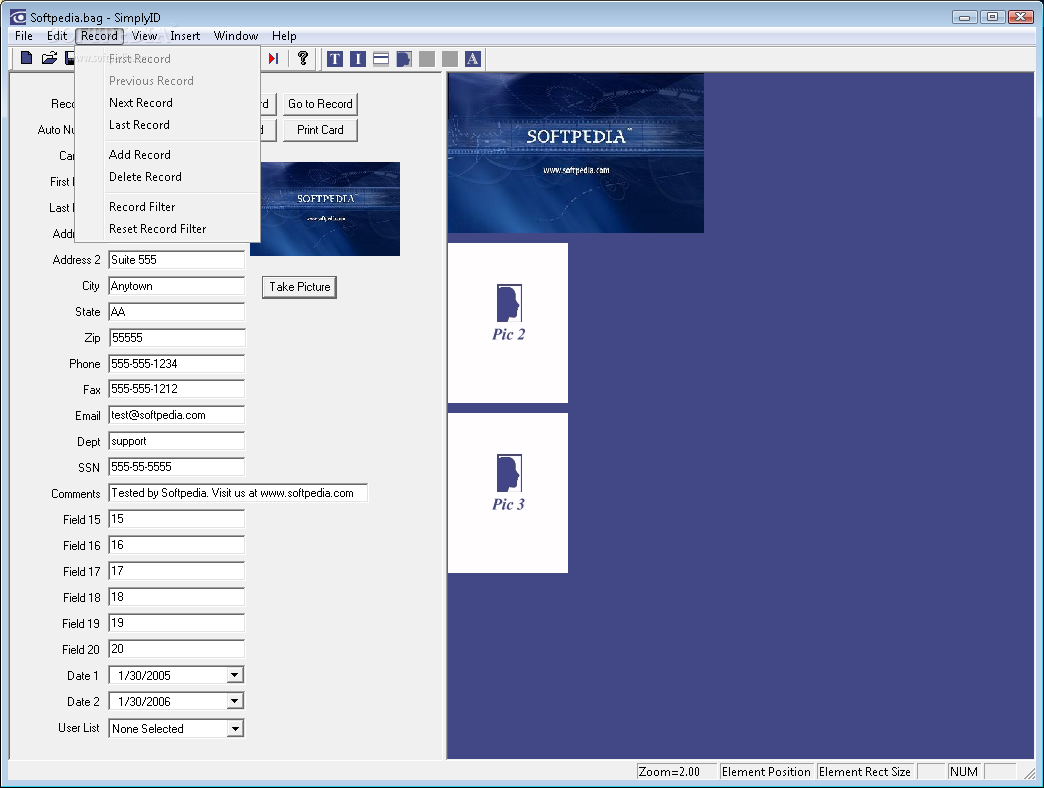1044x788 pixels.
Task: Open the File menu
Action: point(24,36)
